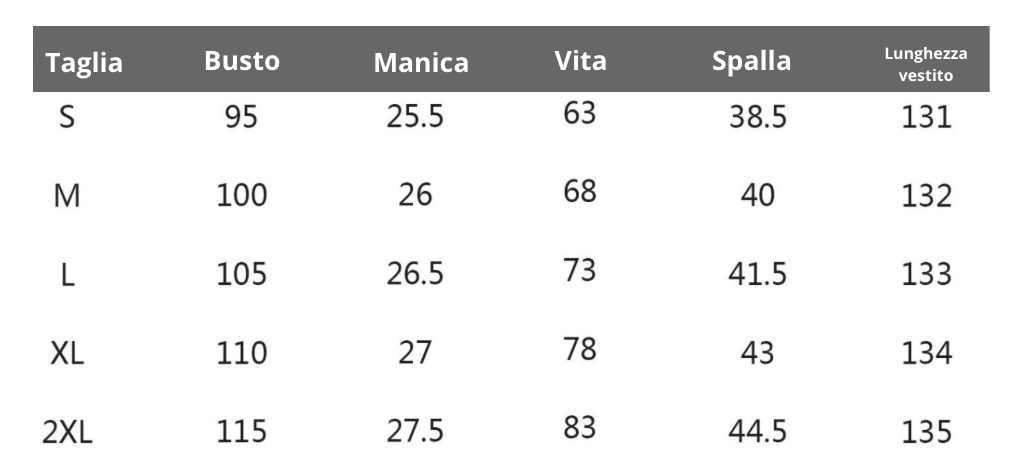Click the Busto value 110
The width and height of the screenshot is (1015, 451).
[242, 353]
